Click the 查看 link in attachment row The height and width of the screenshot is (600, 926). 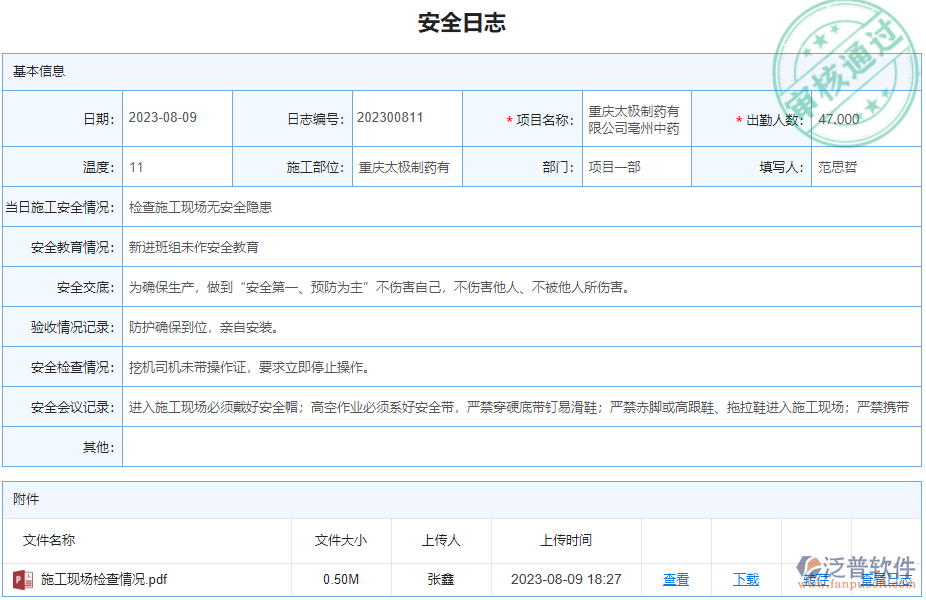point(676,578)
